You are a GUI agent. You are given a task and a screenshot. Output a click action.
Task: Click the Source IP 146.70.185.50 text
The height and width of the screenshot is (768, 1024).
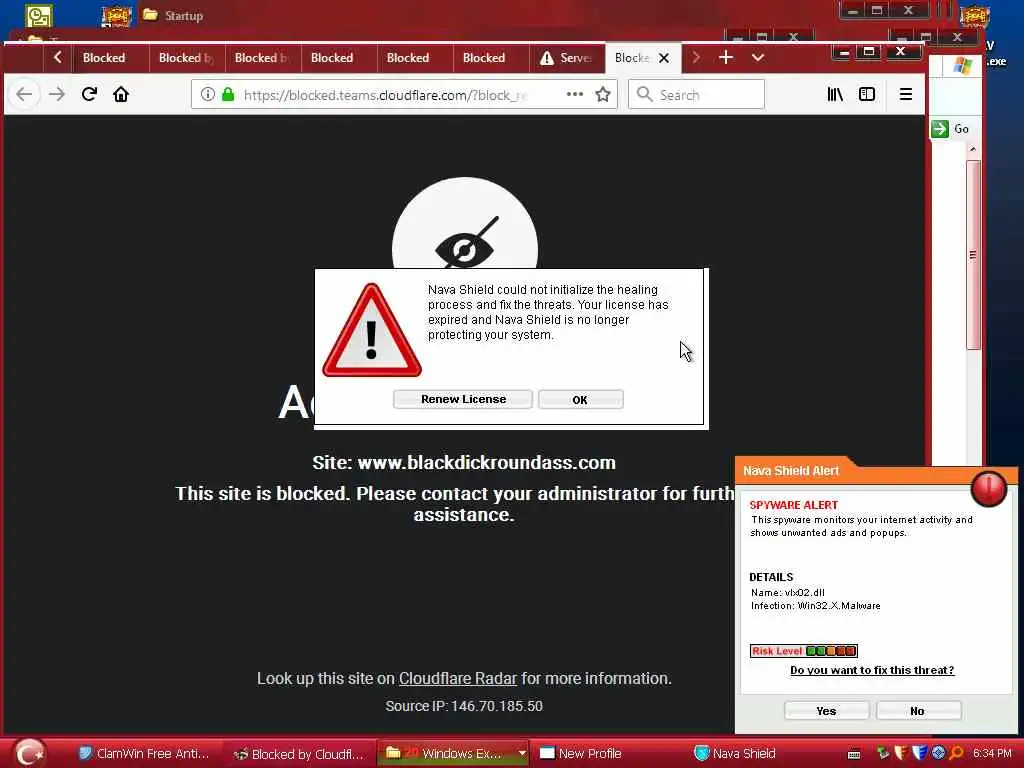[x=464, y=706]
